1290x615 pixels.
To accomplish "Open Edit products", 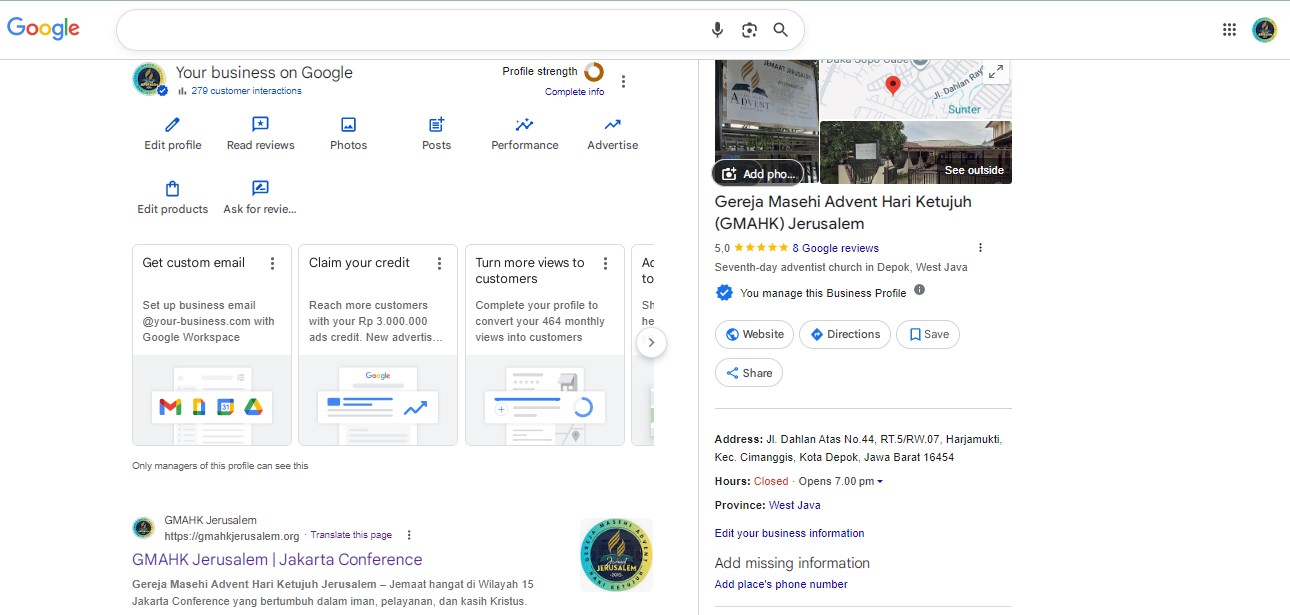I will coord(172,189).
